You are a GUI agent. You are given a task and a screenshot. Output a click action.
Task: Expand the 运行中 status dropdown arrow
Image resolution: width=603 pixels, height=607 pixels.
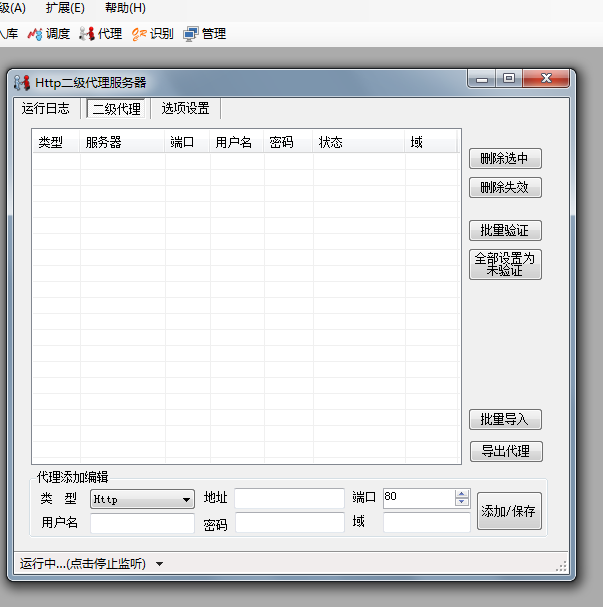(159, 564)
